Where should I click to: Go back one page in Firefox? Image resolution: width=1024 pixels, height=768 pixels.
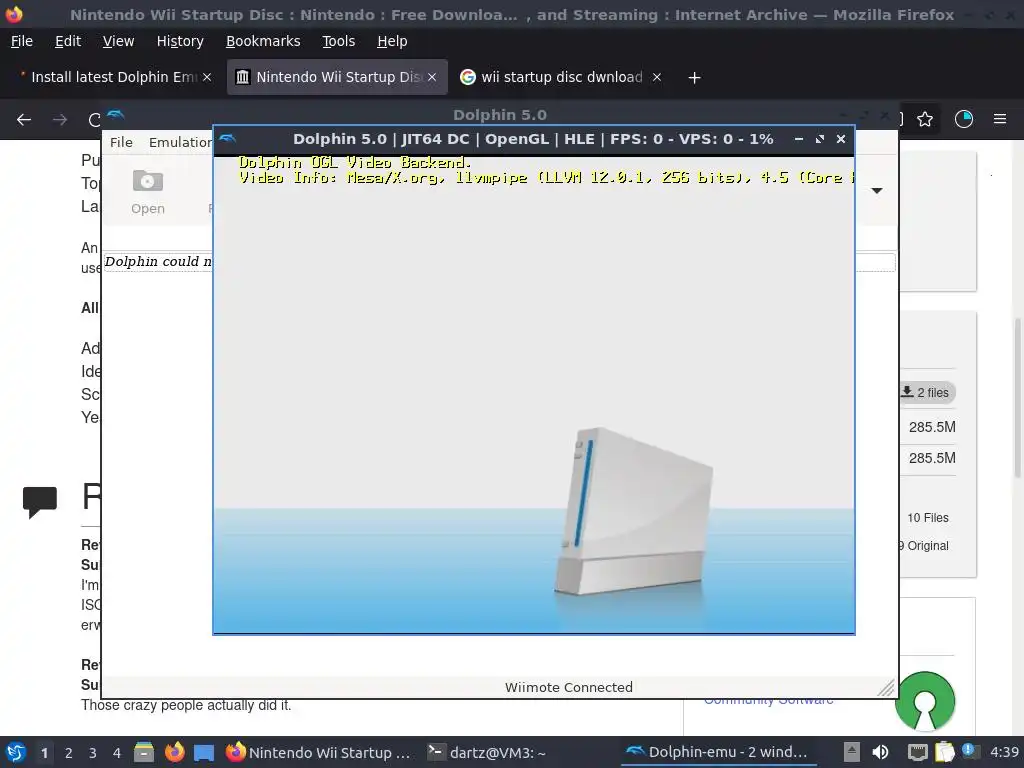[x=24, y=120]
